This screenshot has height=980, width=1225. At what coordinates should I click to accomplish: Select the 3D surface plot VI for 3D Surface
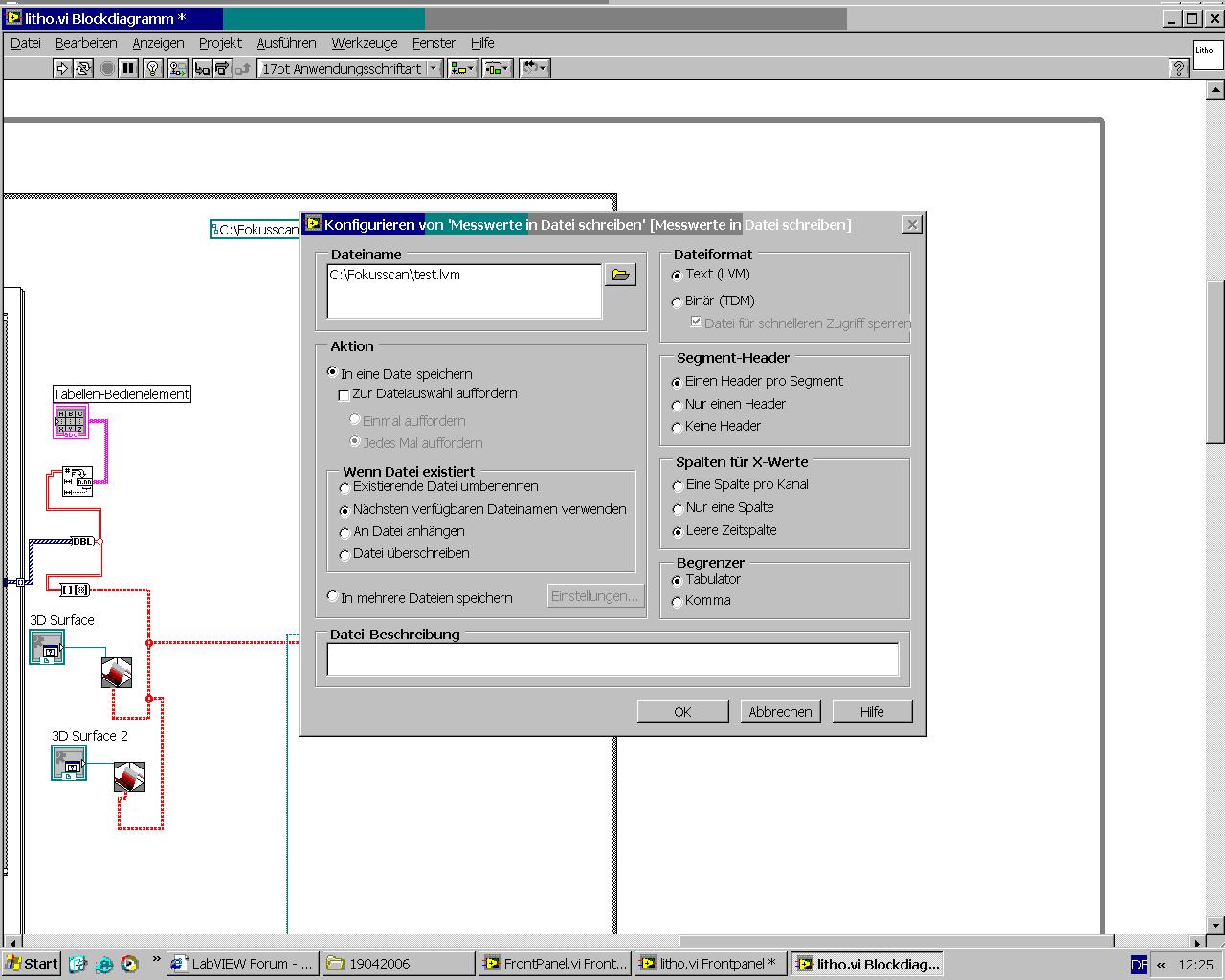[117, 672]
